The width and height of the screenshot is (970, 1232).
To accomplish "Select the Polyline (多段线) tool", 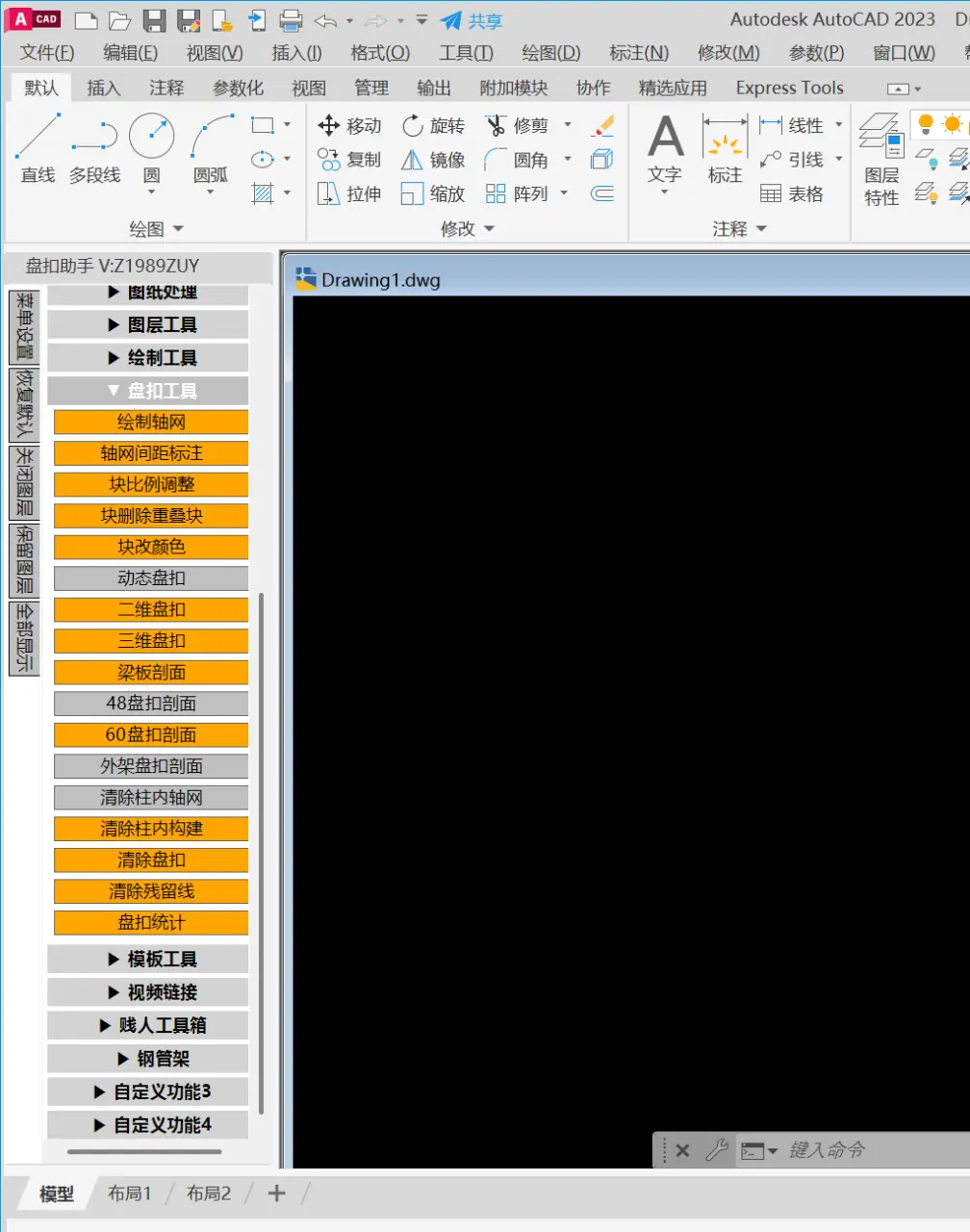I will pyautogui.click(x=94, y=147).
